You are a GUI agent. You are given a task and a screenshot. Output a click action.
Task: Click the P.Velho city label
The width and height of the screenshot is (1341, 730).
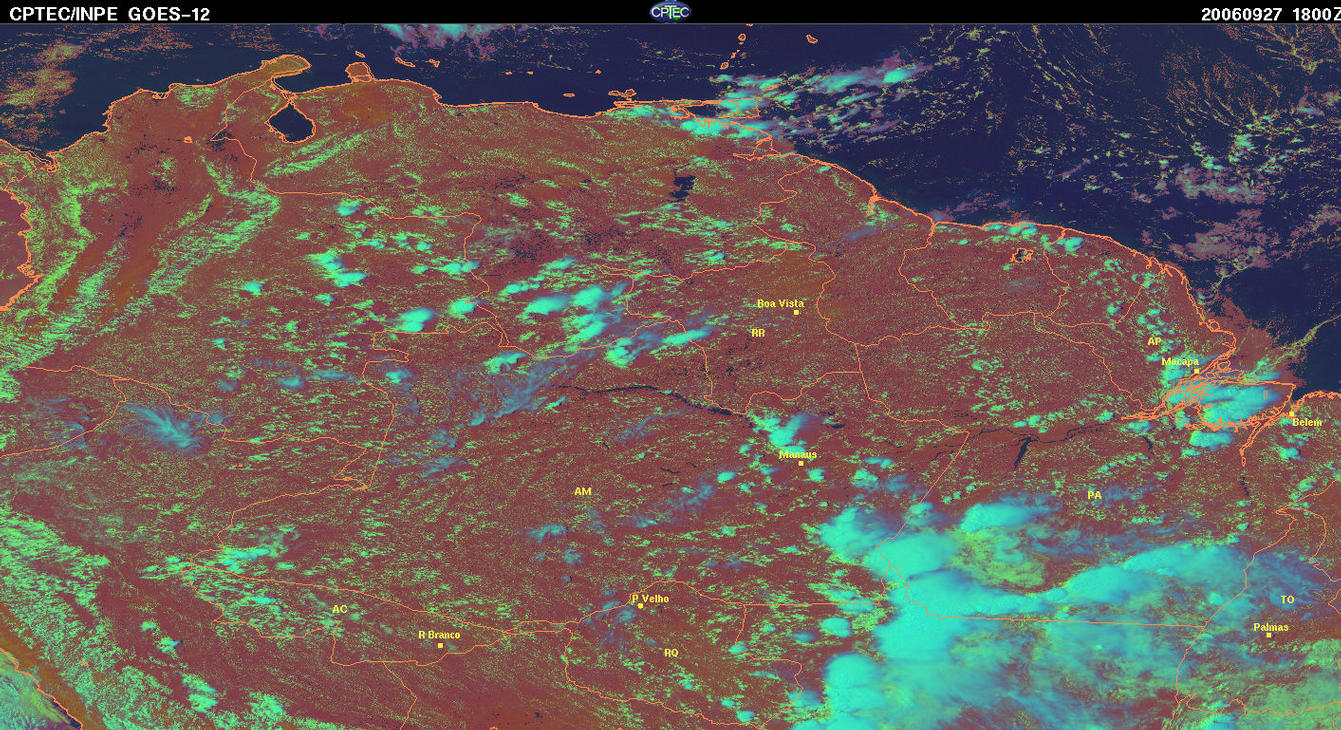click(650, 599)
